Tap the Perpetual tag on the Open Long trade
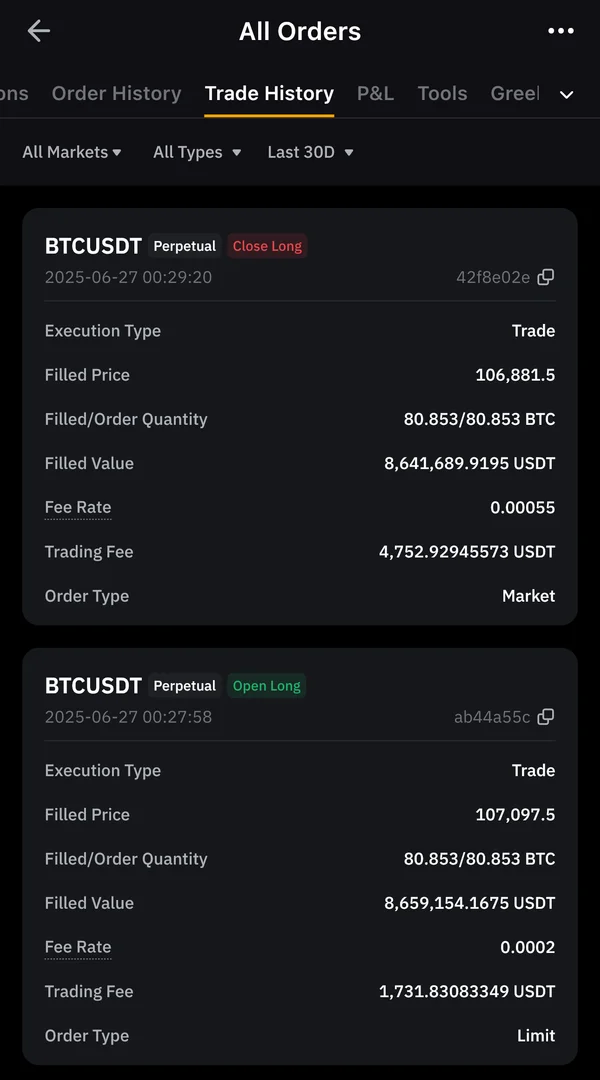 pyautogui.click(x=184, y=686)
